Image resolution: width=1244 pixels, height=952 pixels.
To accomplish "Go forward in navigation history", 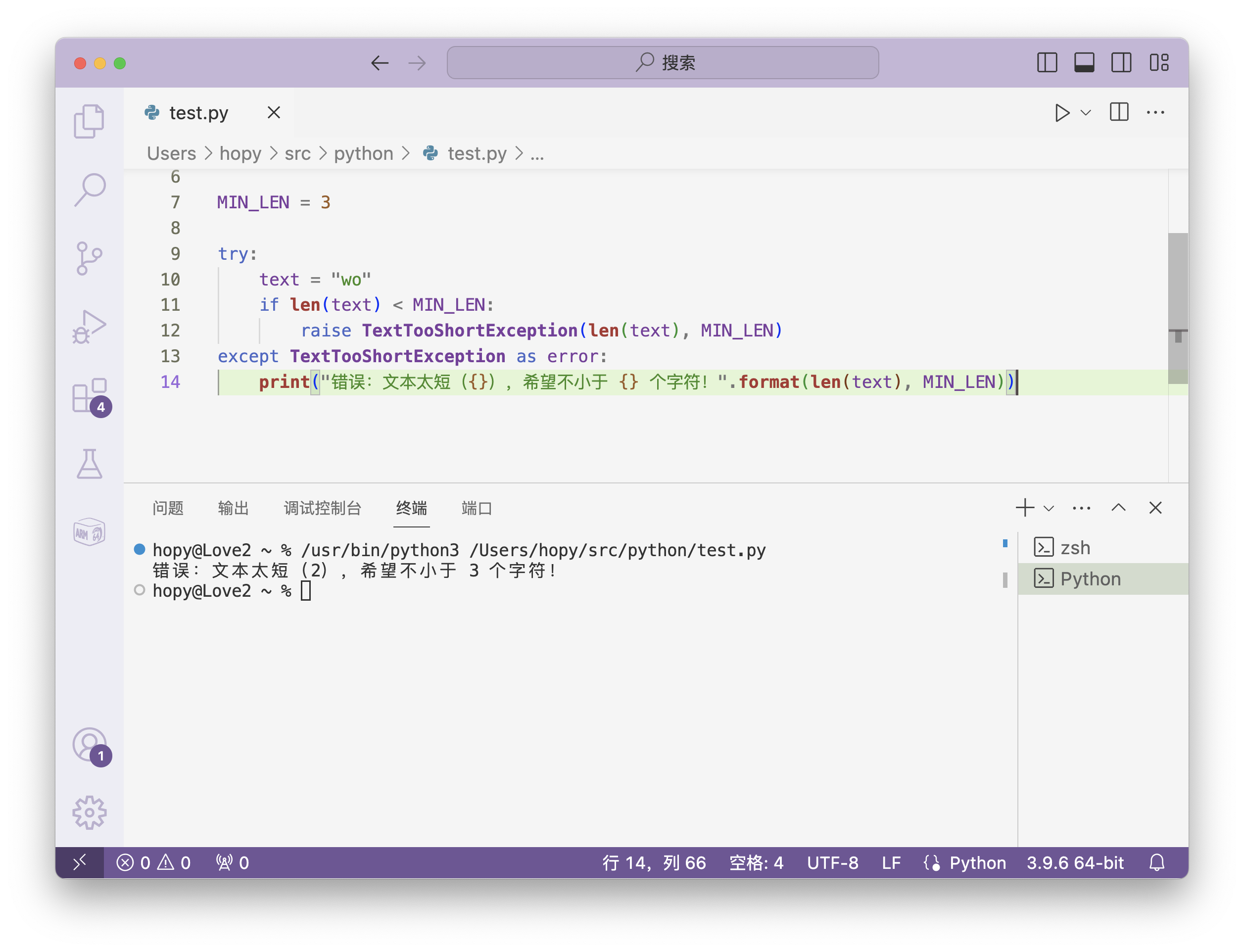I will (x=417, y=63).
